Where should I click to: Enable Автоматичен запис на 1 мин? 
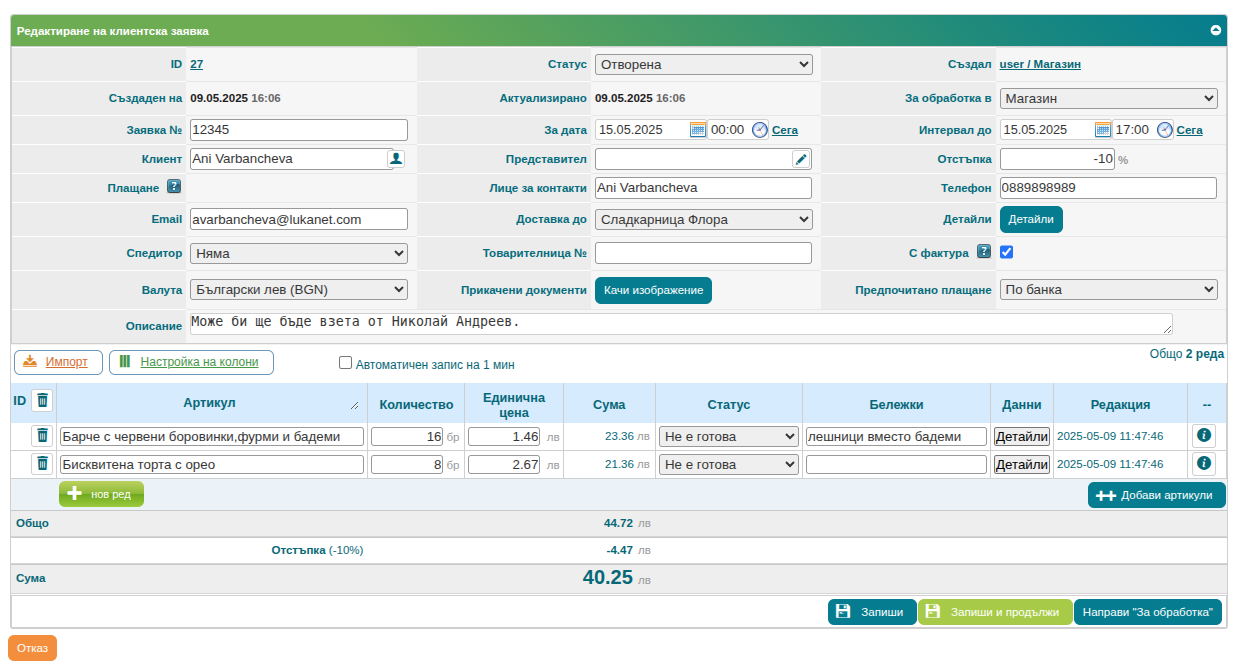pos(346,363)
